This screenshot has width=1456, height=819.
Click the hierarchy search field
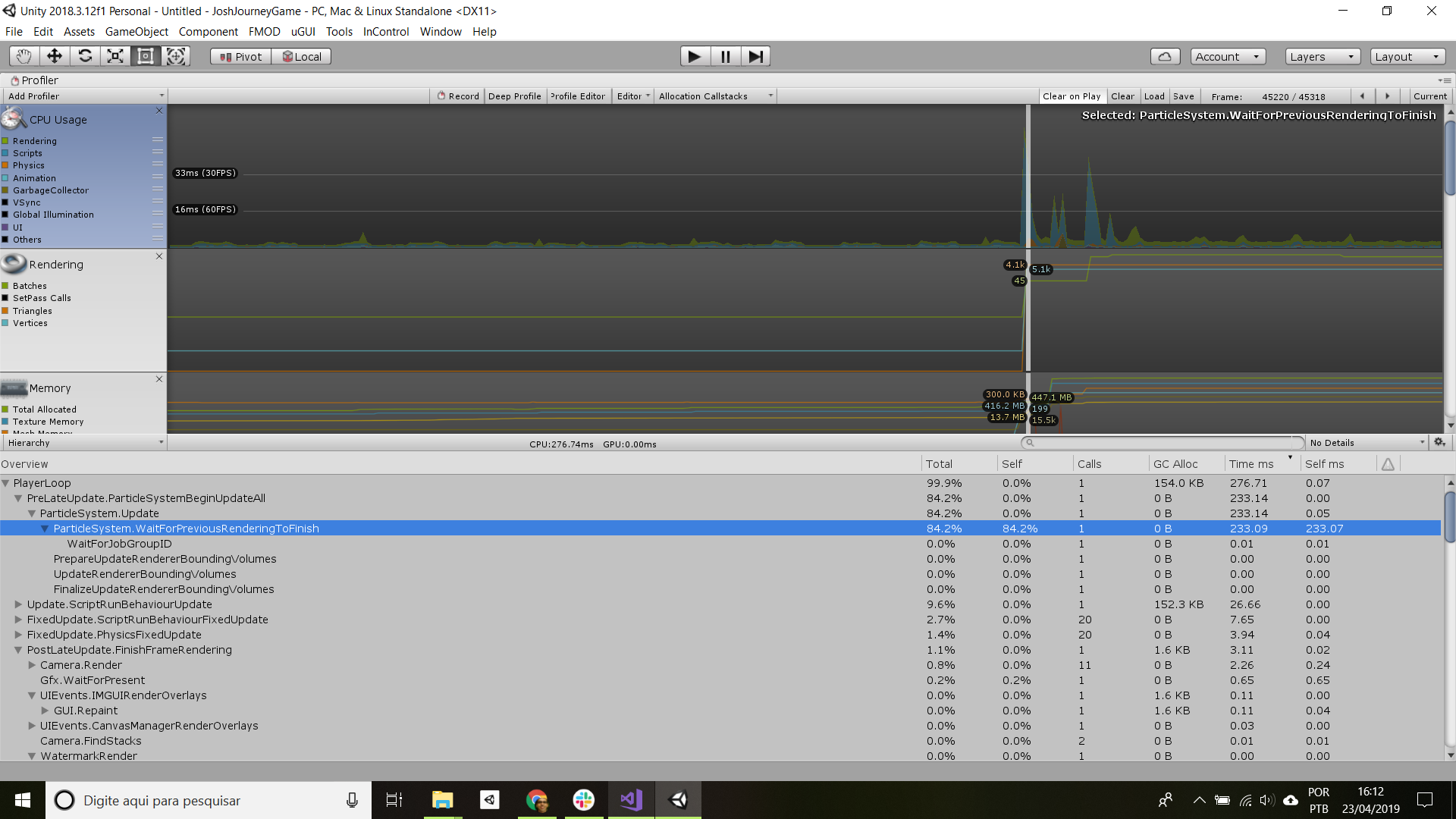click(1162, 442)
